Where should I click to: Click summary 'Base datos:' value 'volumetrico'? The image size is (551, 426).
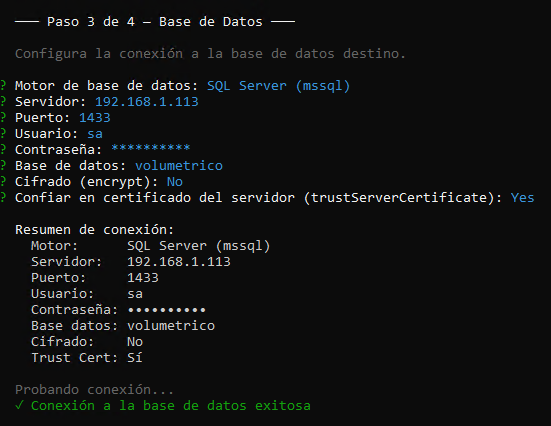point(171,325)
